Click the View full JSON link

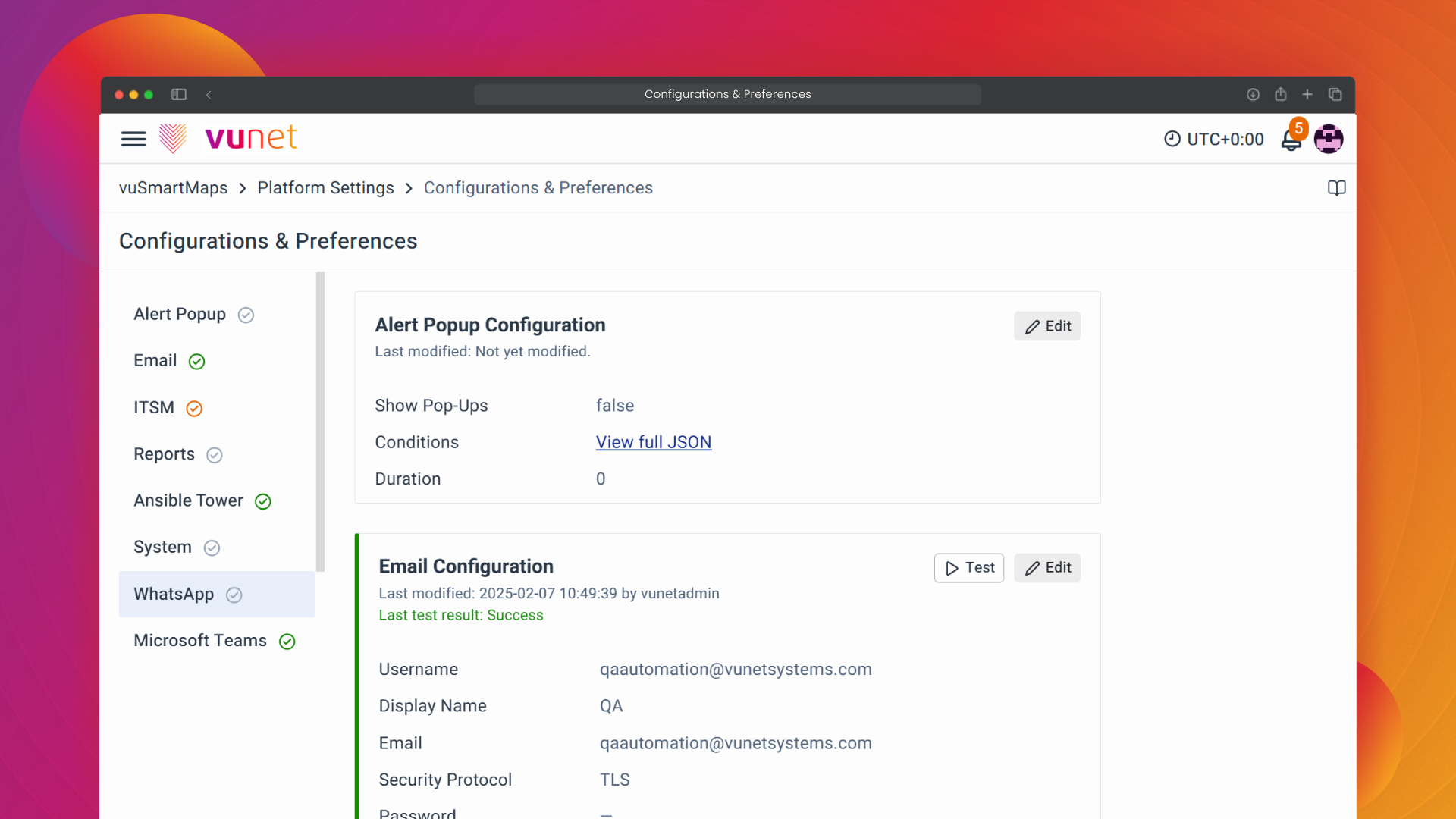click(653, 442)
